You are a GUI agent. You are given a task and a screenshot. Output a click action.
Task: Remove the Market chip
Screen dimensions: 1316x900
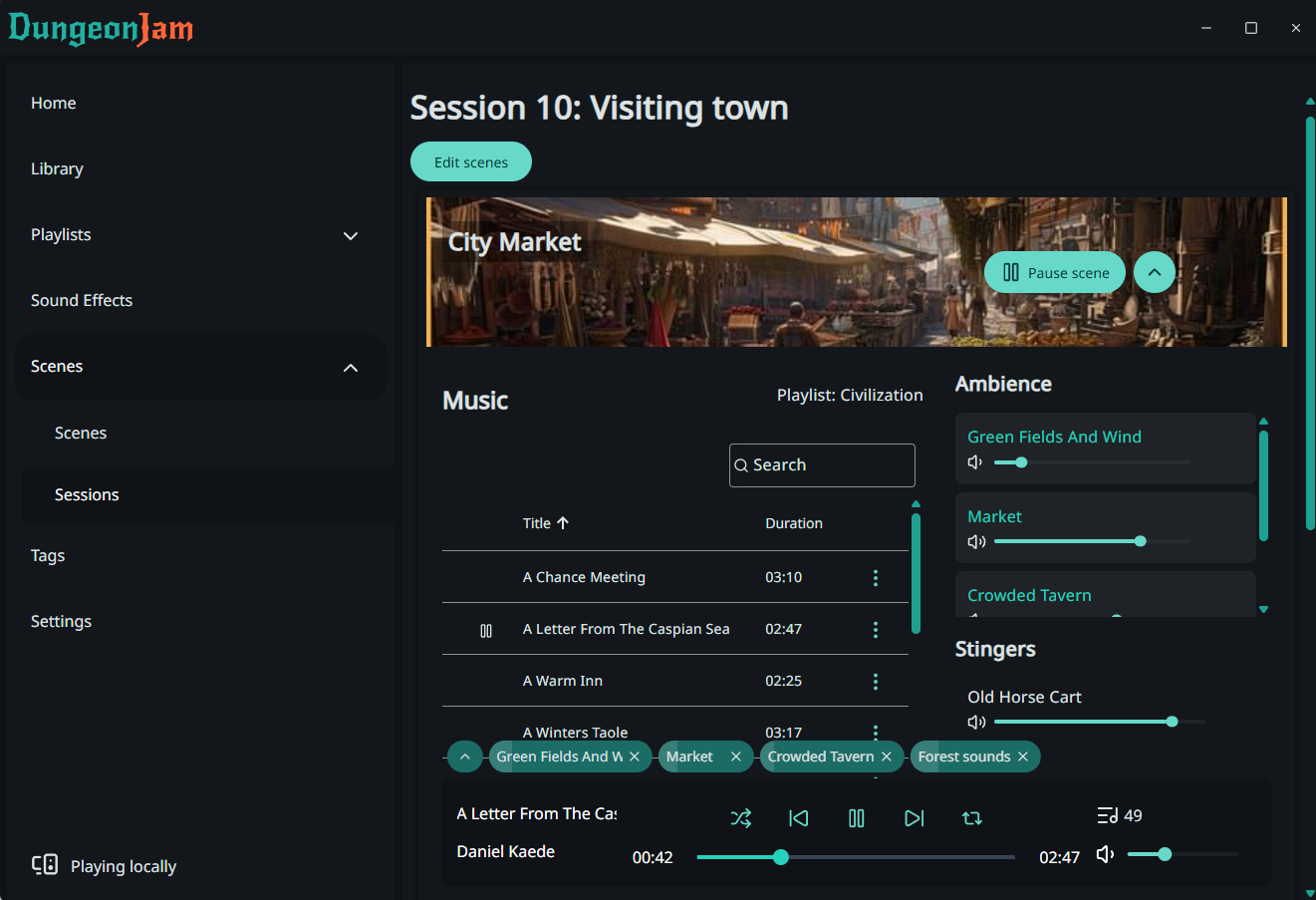pos(736,756)
